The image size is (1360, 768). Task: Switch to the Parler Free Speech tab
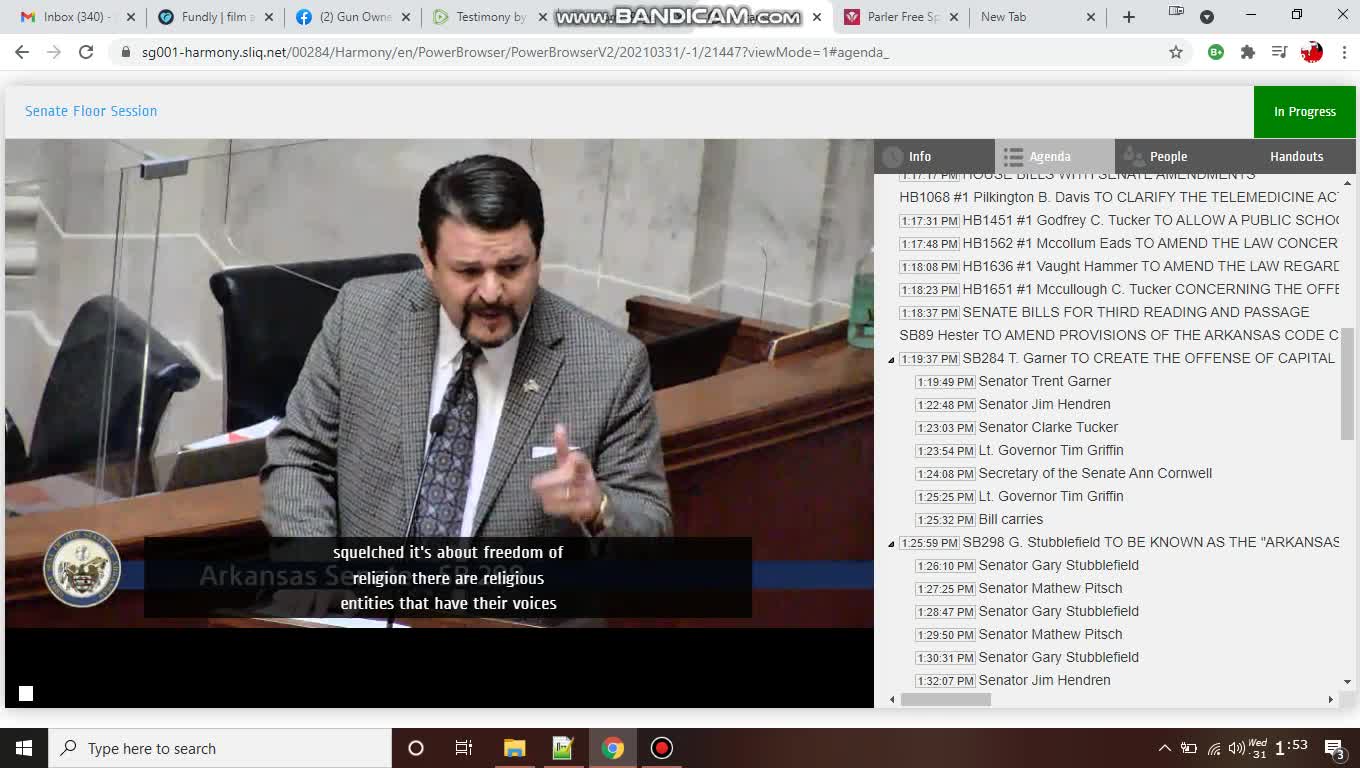[900, 17]
